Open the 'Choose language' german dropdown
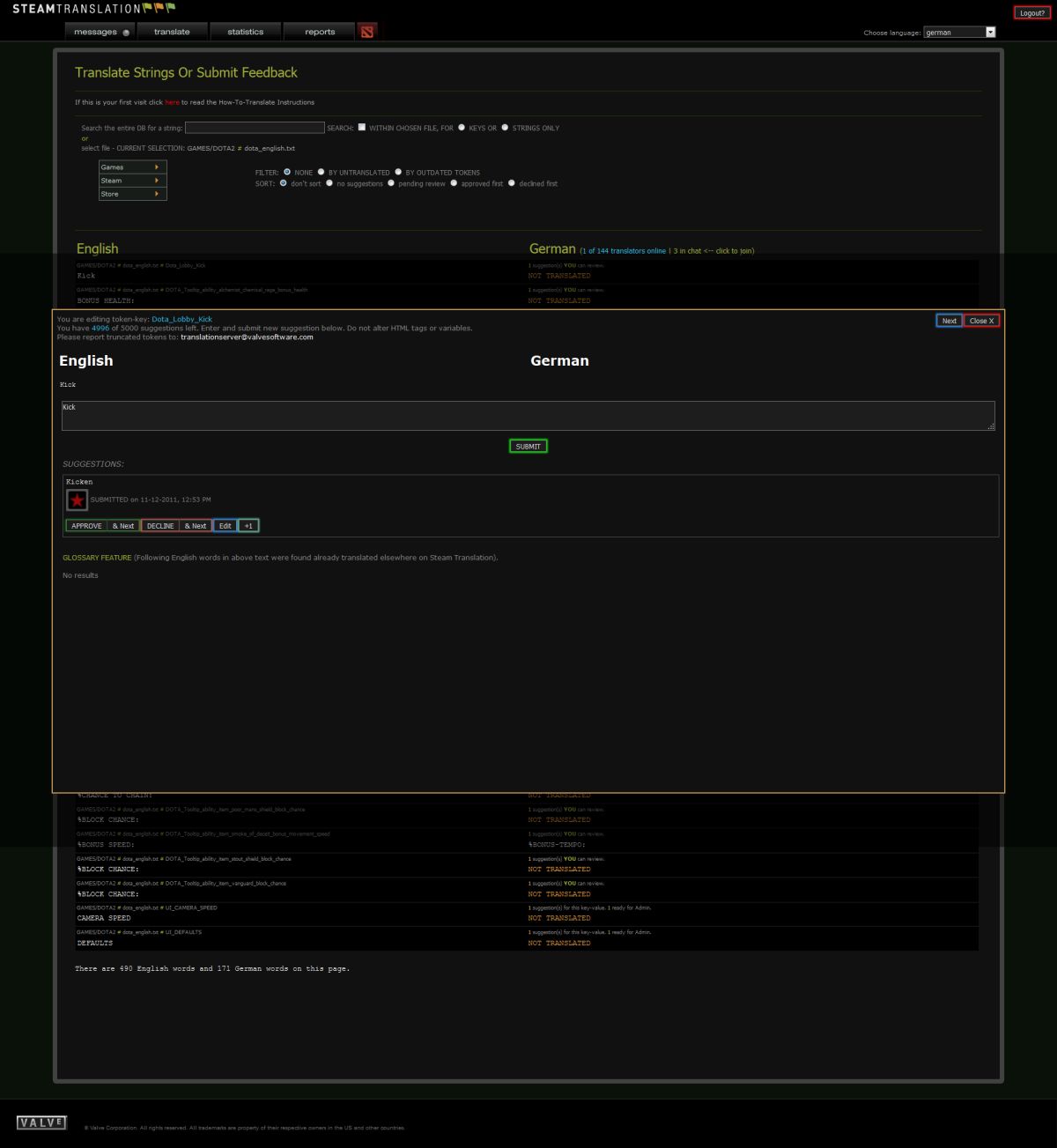The width and height of the screenshot is (1057, 1148). point(959,32)
